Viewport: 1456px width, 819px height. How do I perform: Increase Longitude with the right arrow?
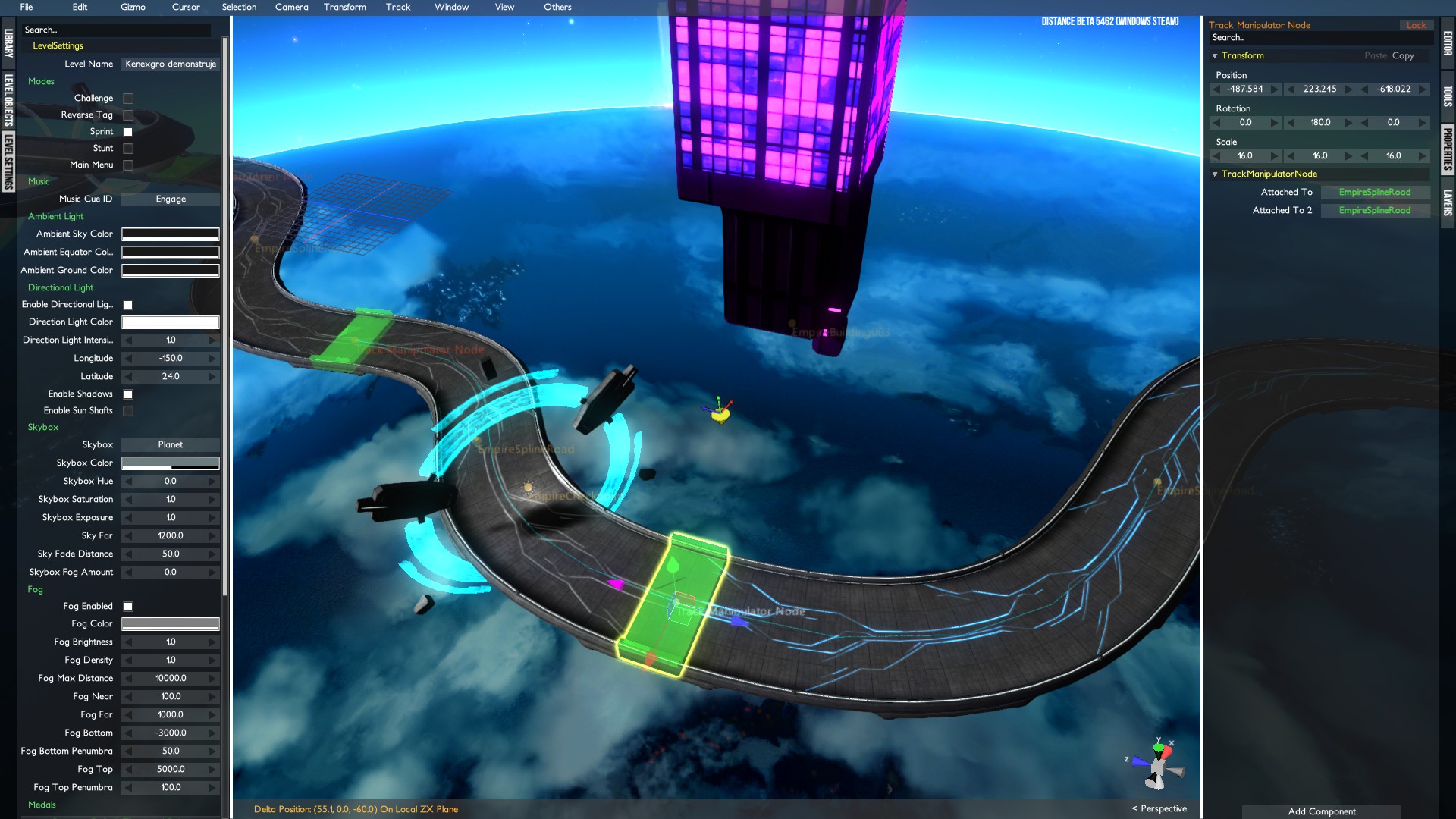212,358
